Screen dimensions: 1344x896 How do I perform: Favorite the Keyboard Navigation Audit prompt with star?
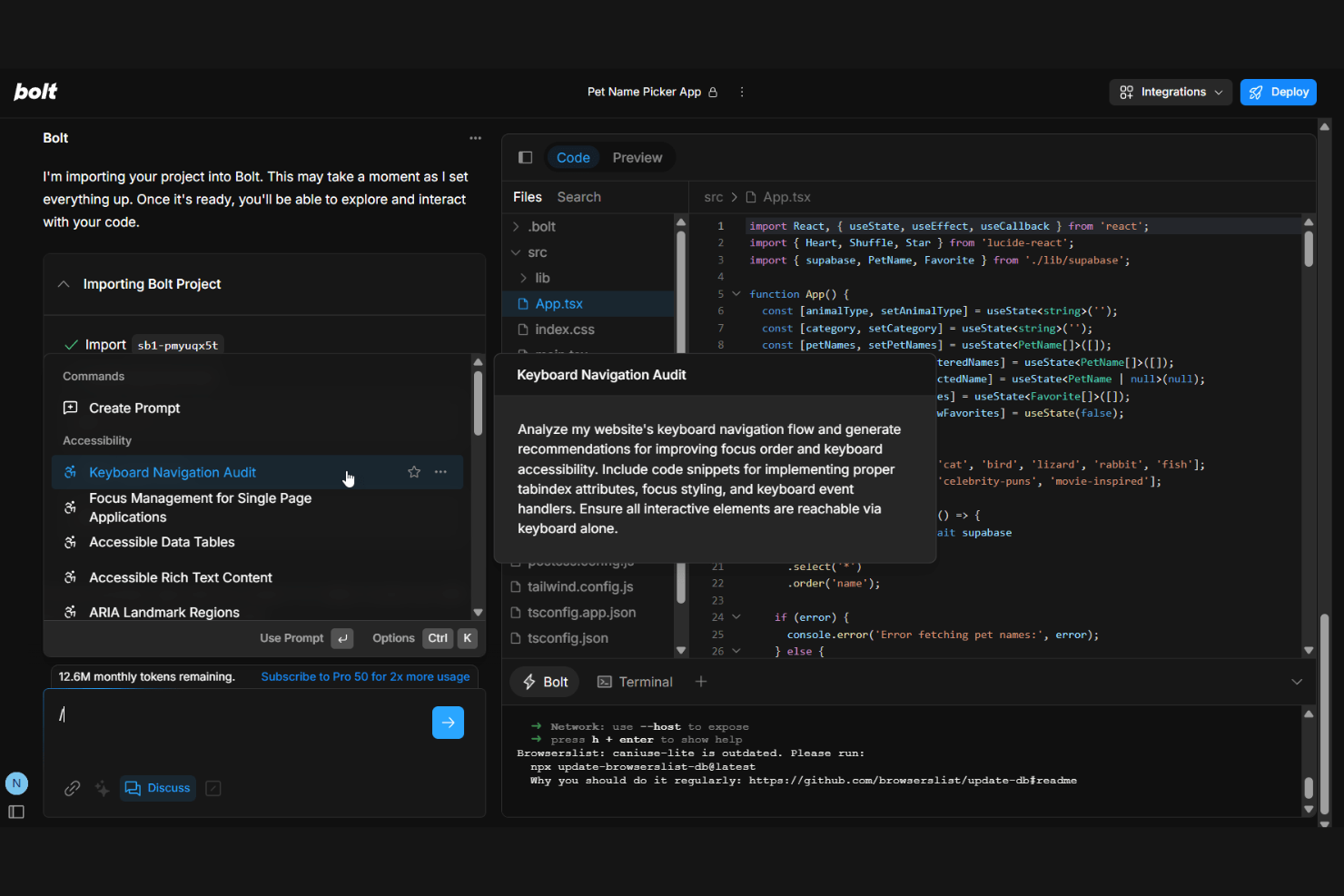point(414,472)
